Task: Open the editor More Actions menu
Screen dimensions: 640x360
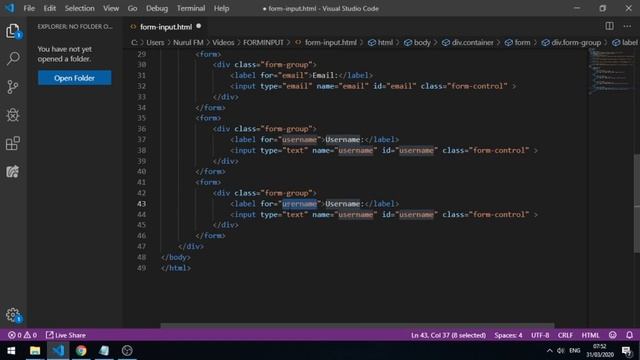Action: 627,26
